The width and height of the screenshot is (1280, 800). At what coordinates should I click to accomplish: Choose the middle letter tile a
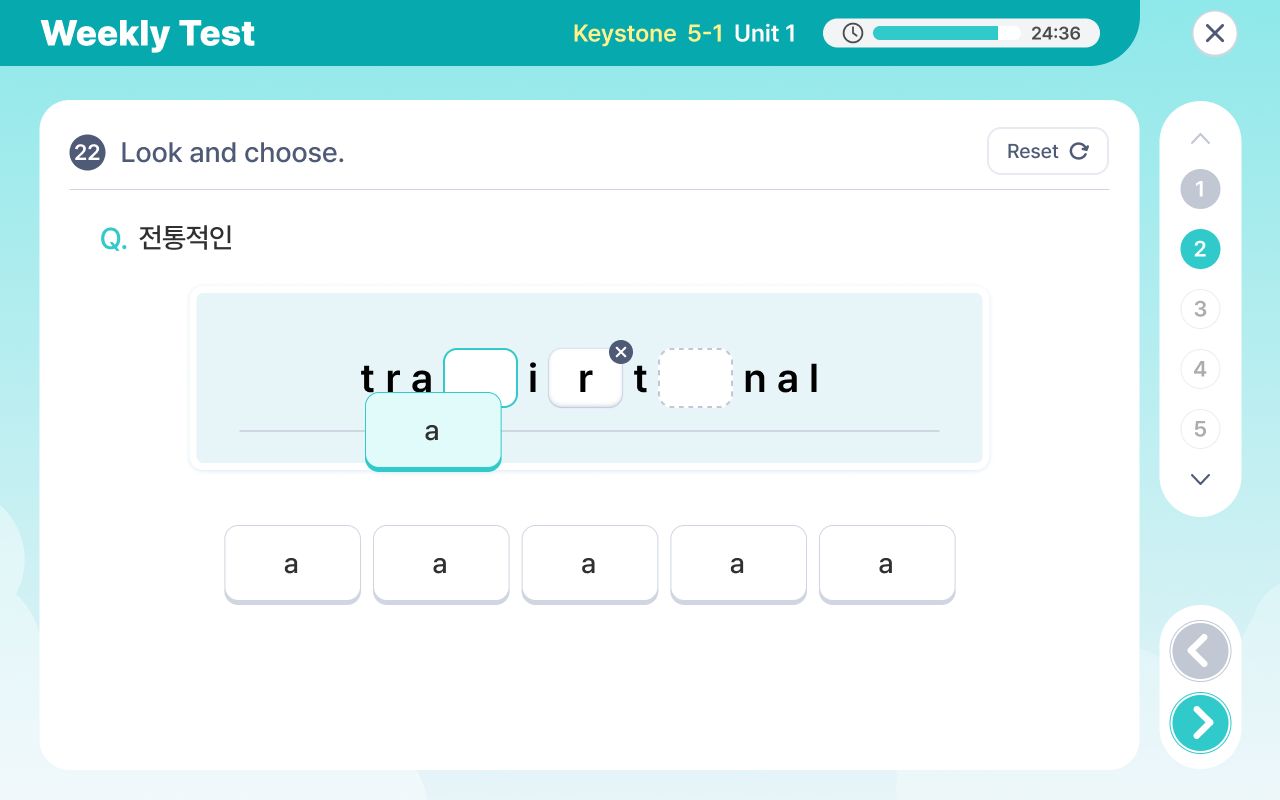[590, 564]
